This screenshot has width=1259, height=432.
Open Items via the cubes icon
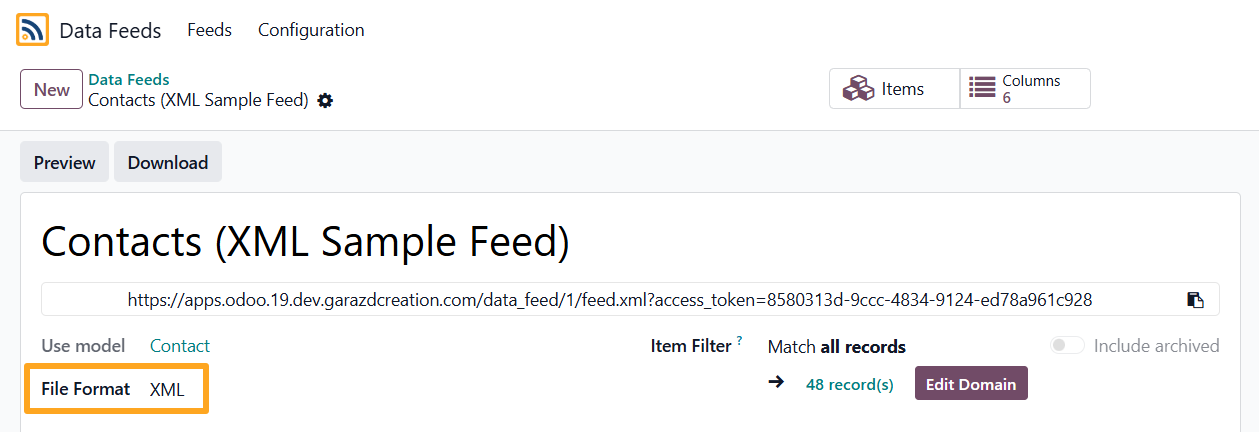(x=858, y=89)
